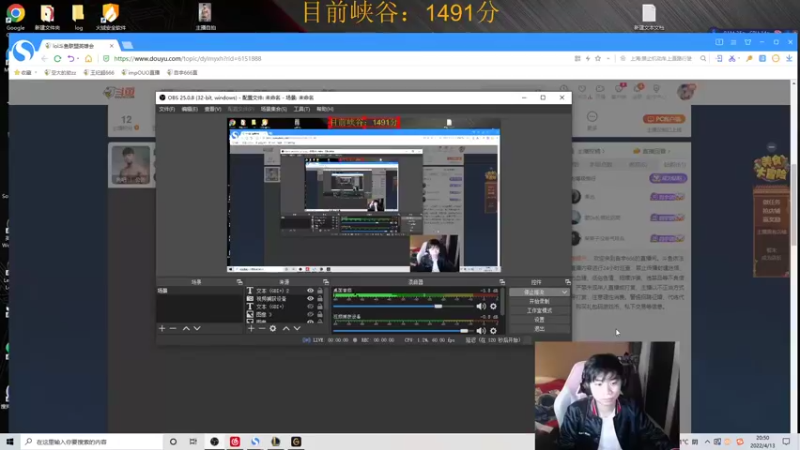This screenshot has height=450, width=800.
Task: Pop out the Controls dock
Action: (x=567, y=282)
